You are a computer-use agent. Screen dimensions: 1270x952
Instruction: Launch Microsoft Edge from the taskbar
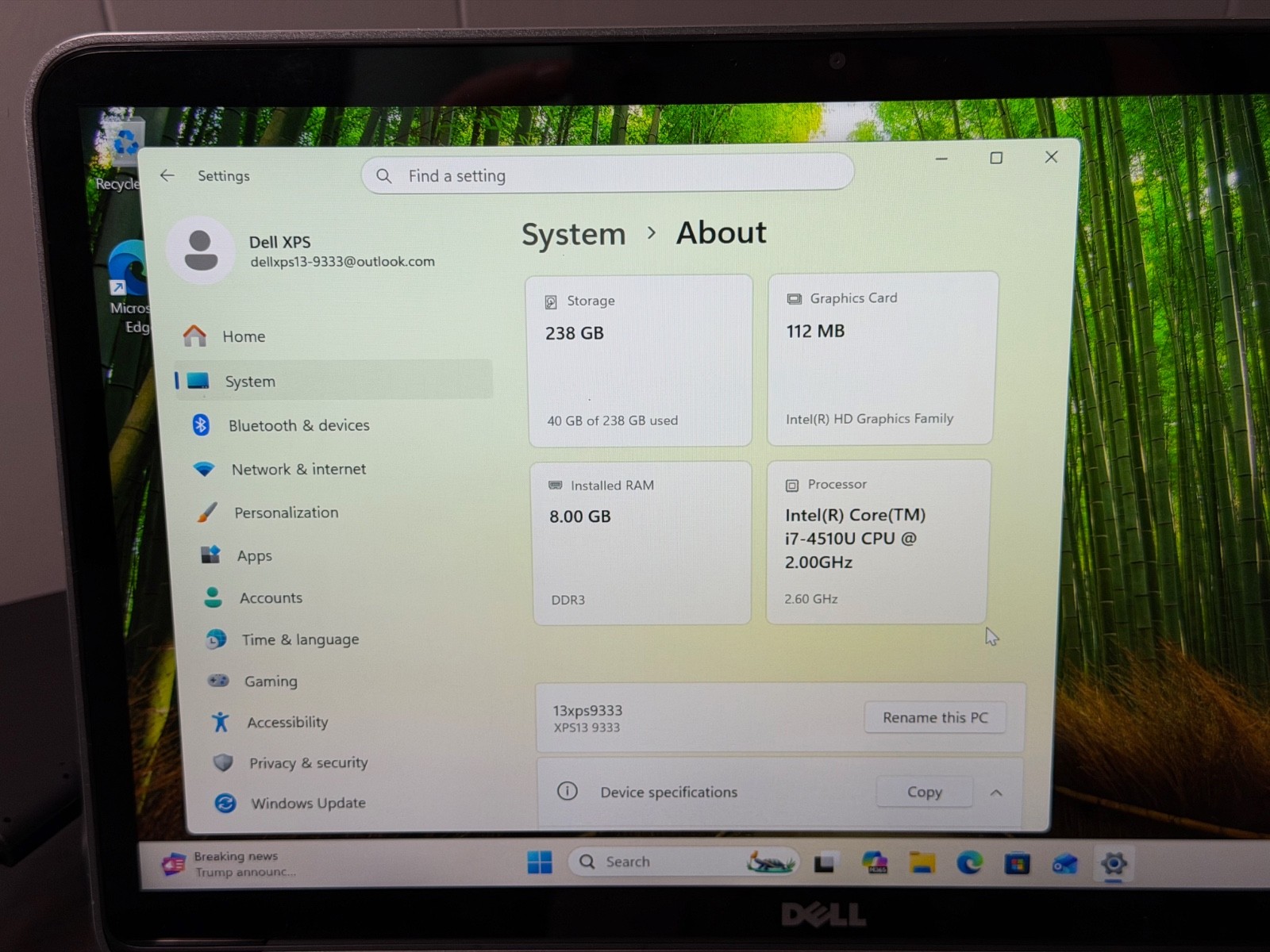(x=969, y=862)
